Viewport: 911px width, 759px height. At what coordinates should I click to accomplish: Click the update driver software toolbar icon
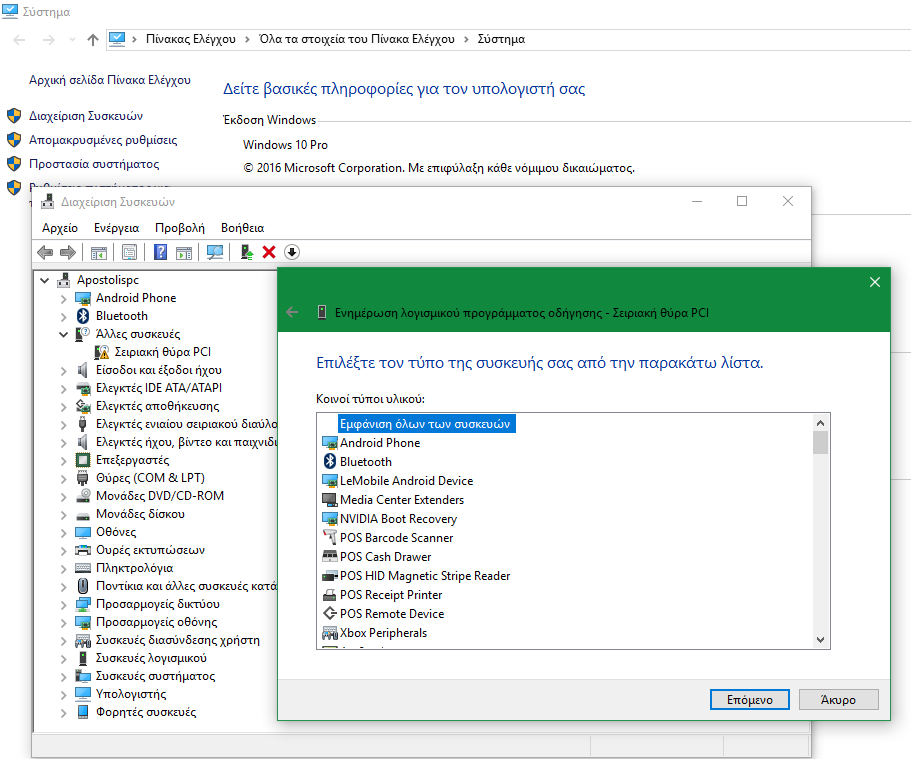coord(246,252)
